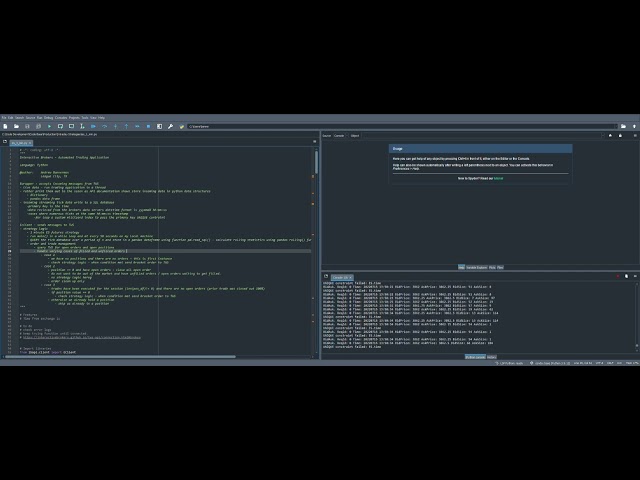Open Preferences via the wrench icon
The width and height of the screenshot is (640, 480).
(x=171, y=127)
